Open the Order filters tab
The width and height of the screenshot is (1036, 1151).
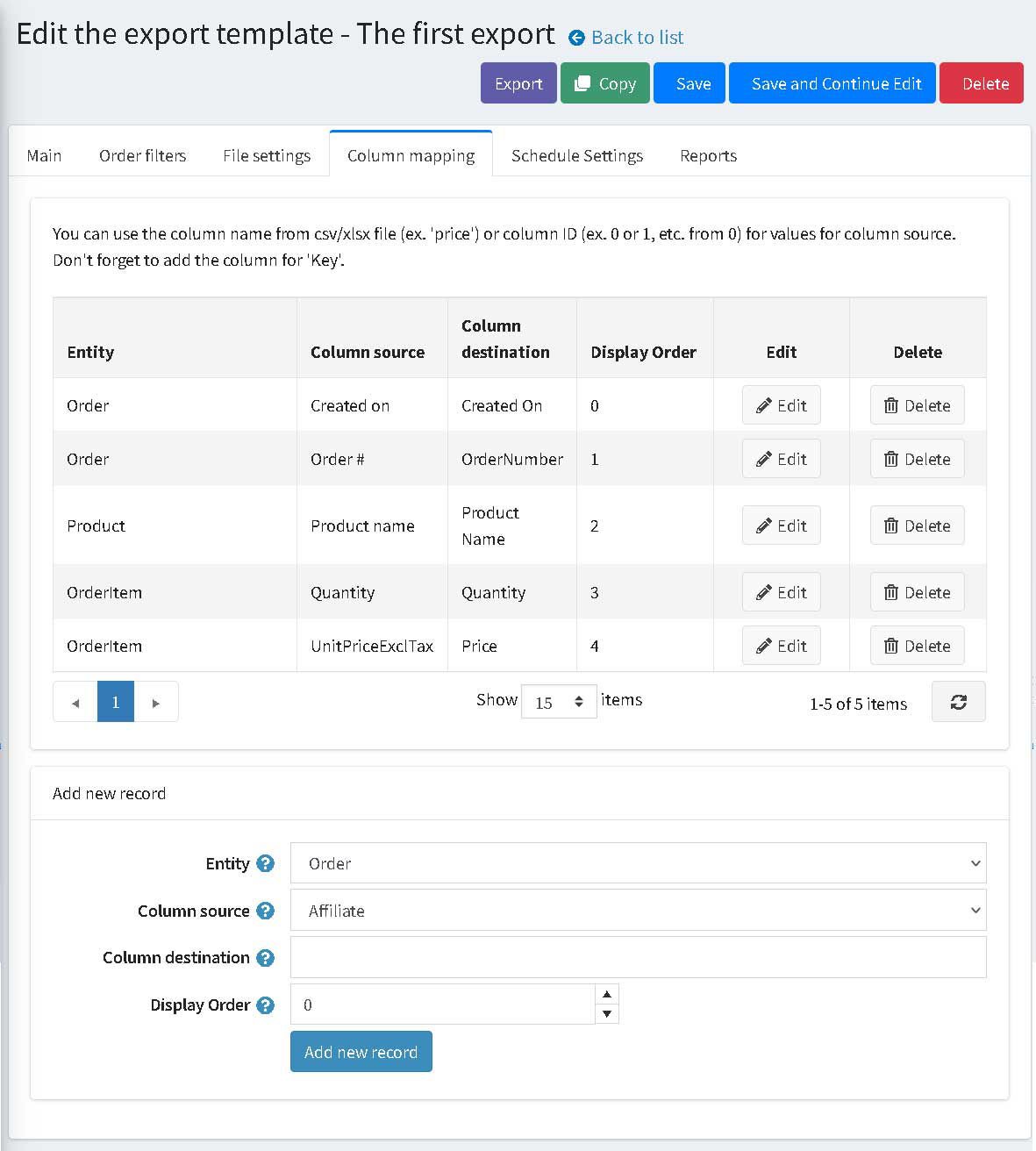click(x=142, y=155)
